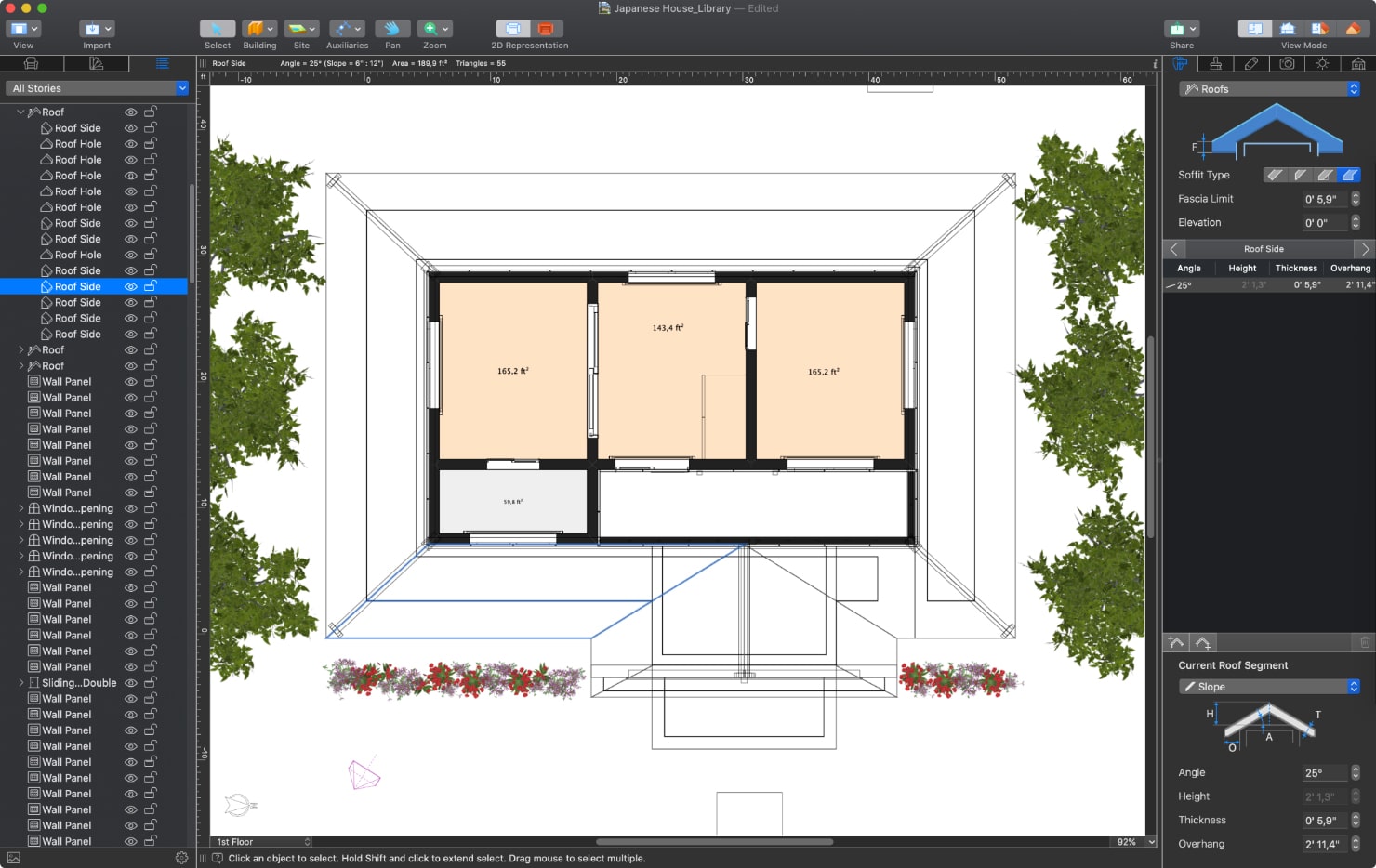Open the Slope segment type dropdown
This screenshot has height=868, width=1376.
(x=1270, y=687)
